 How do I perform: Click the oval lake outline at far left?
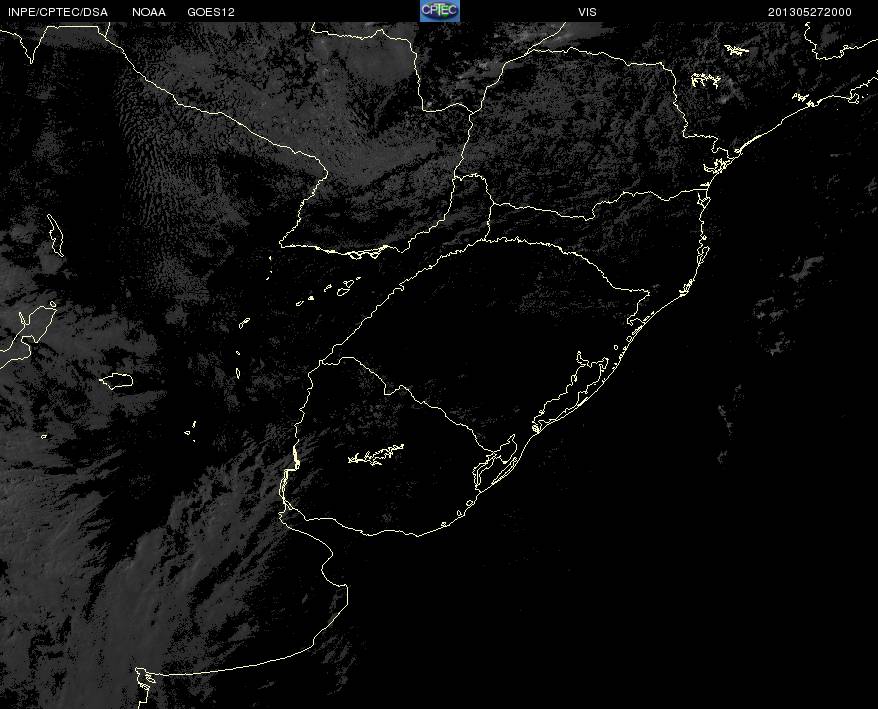tap(117, 380)
